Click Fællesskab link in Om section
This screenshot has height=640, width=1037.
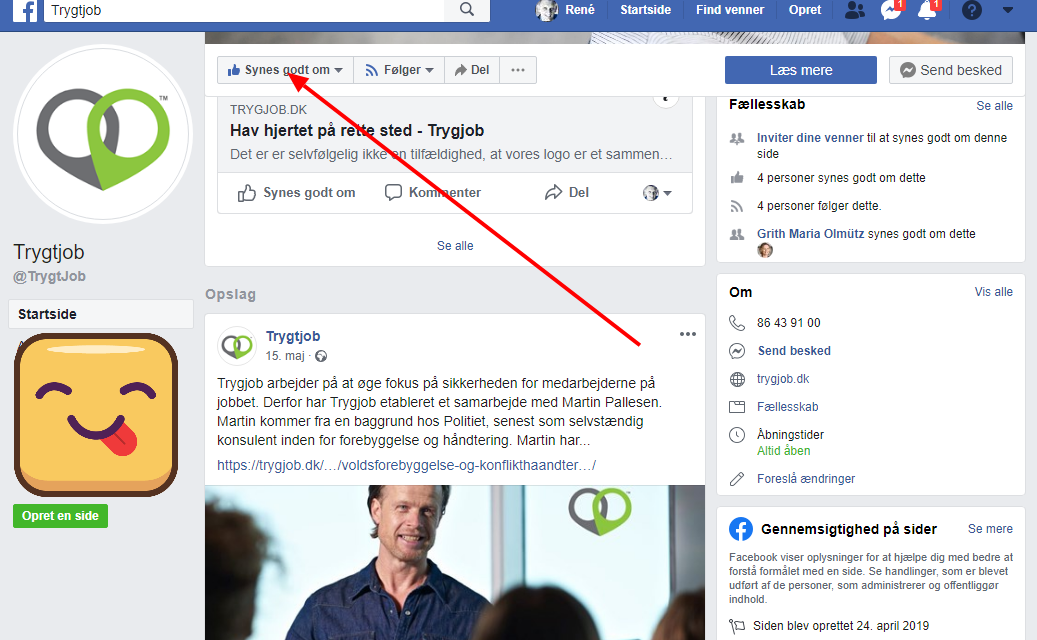[x=788, y=407]
